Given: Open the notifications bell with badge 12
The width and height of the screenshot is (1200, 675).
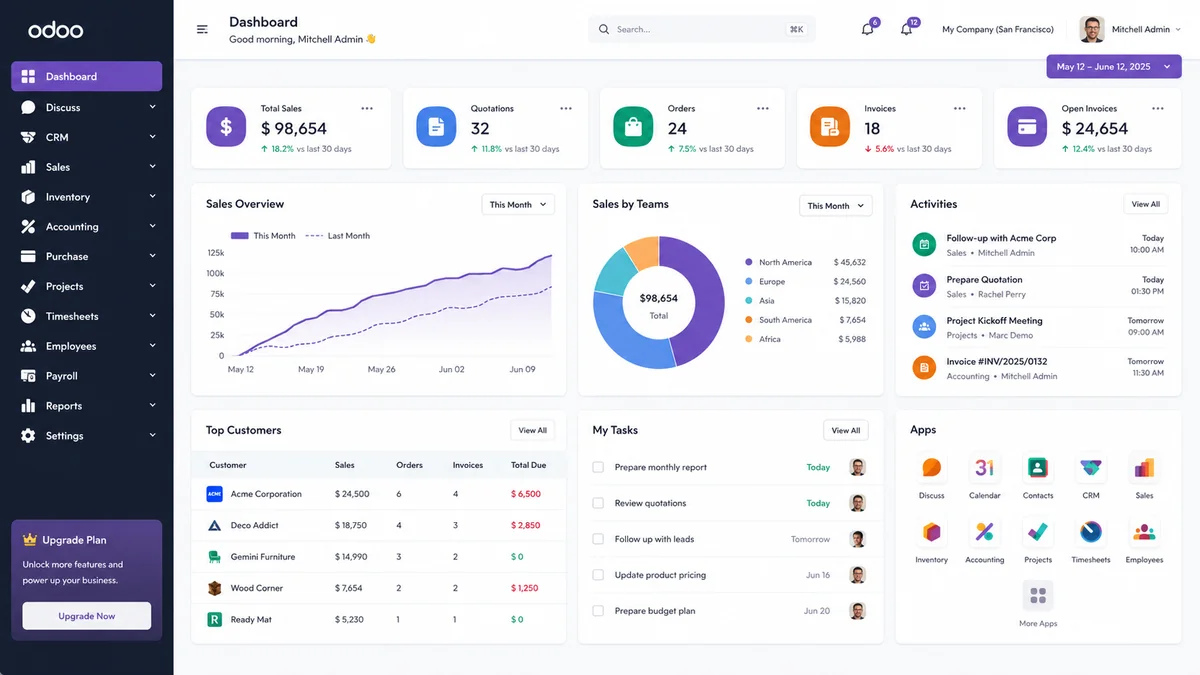Looking at the screenshot, I should pos(906,29).
